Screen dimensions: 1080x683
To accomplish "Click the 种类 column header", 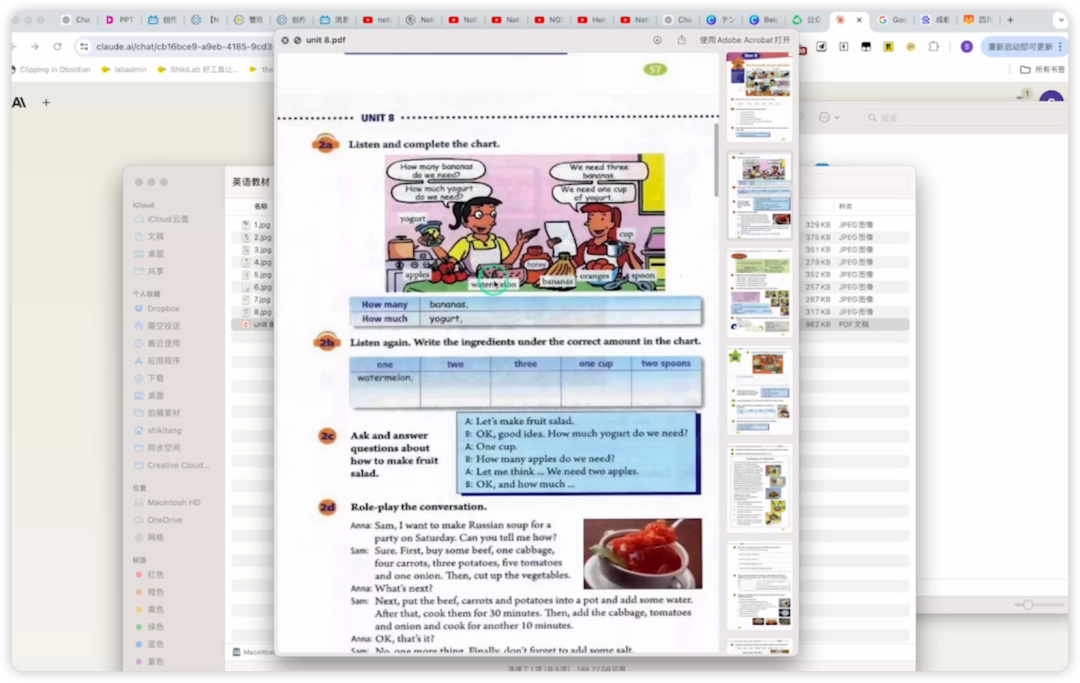I will pyautogui.click(x=846, y=206).
